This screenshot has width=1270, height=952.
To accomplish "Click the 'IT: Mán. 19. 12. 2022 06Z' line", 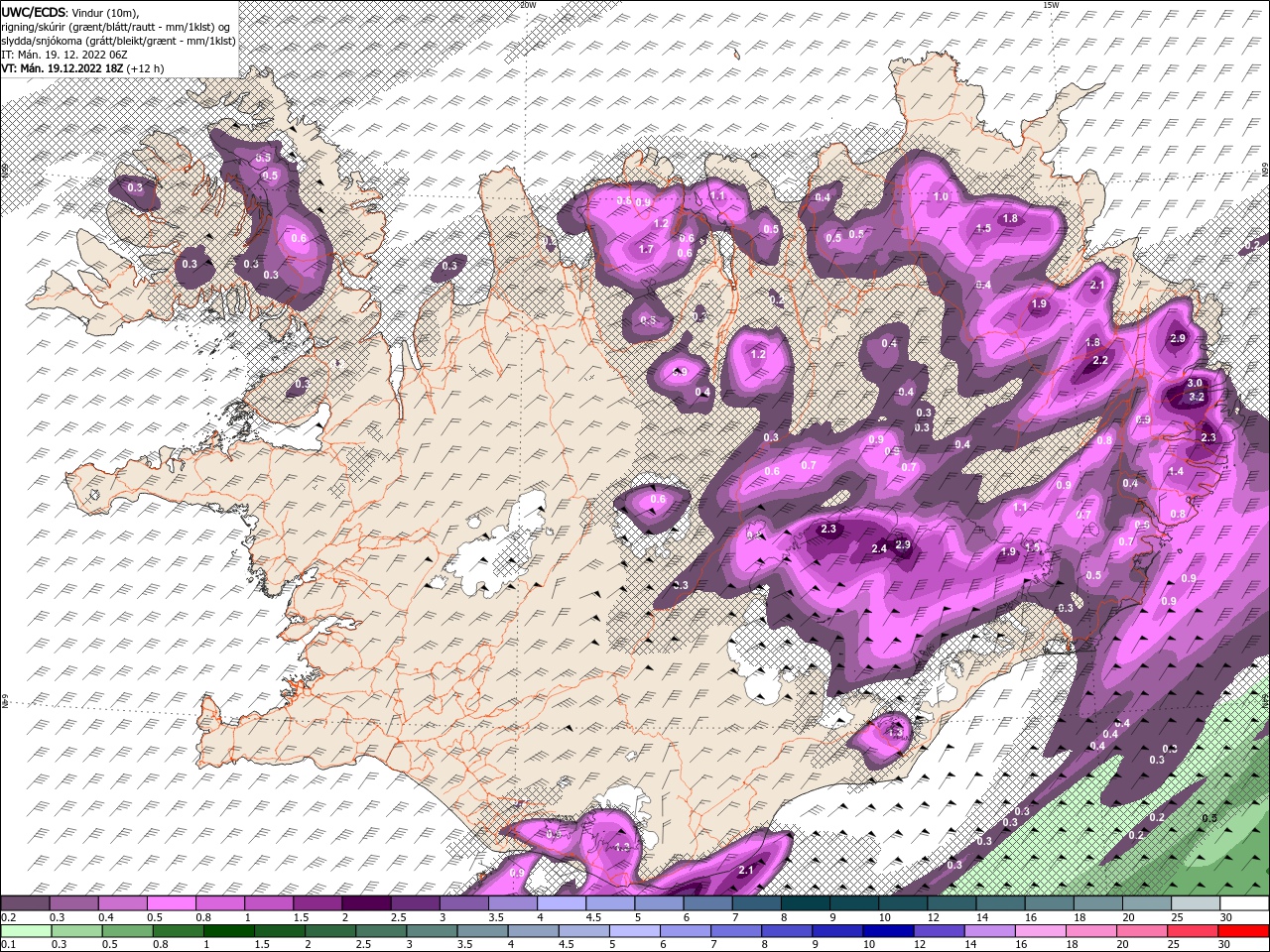I will click(65, 55).
